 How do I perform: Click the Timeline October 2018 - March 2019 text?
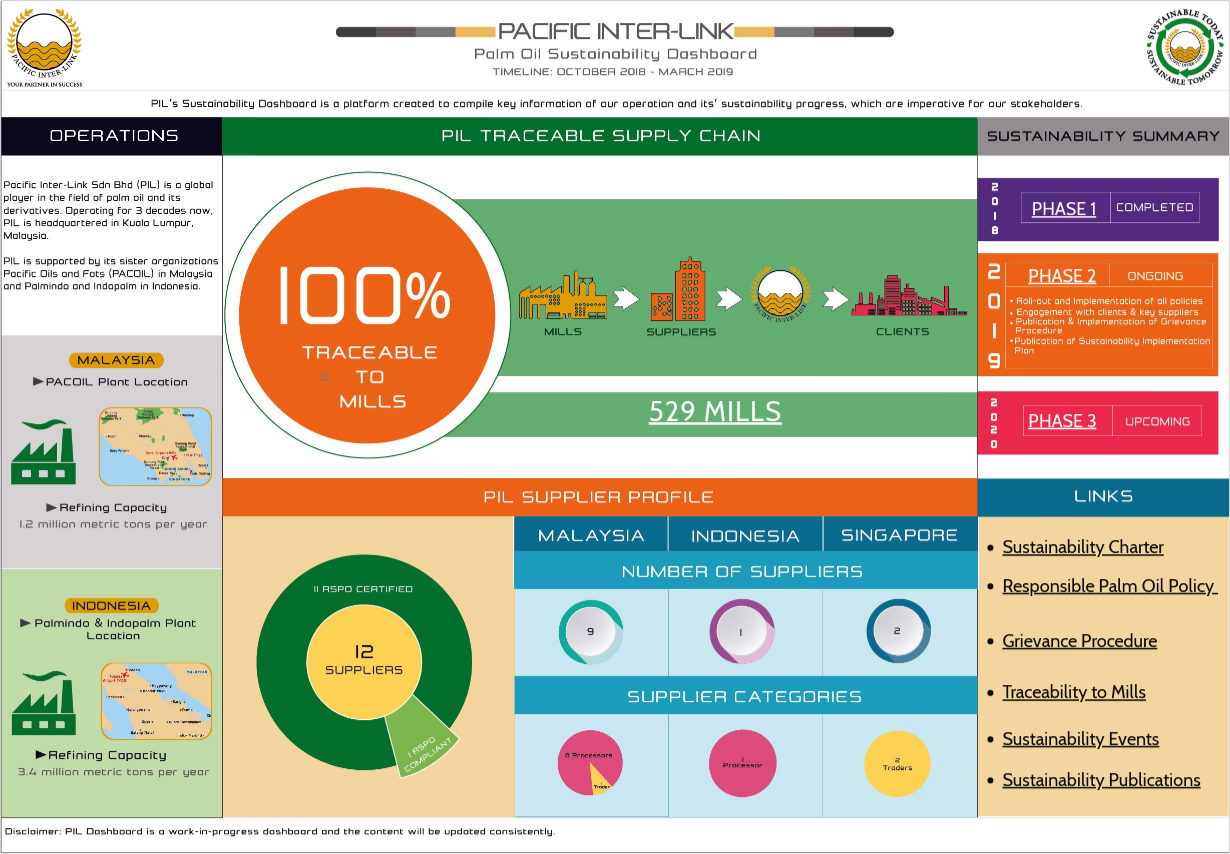613,72
